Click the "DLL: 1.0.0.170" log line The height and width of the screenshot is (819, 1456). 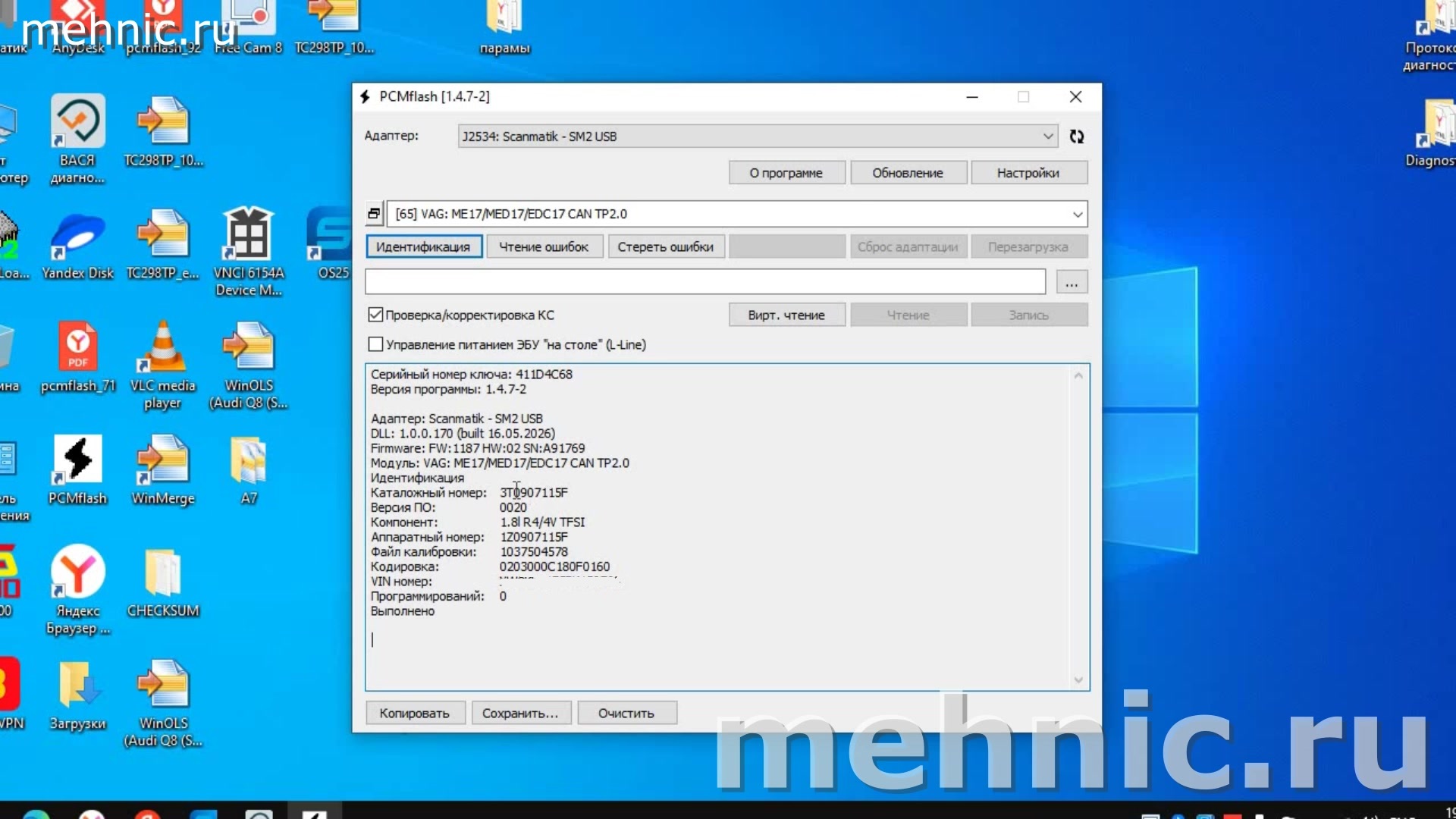(463, 434)
